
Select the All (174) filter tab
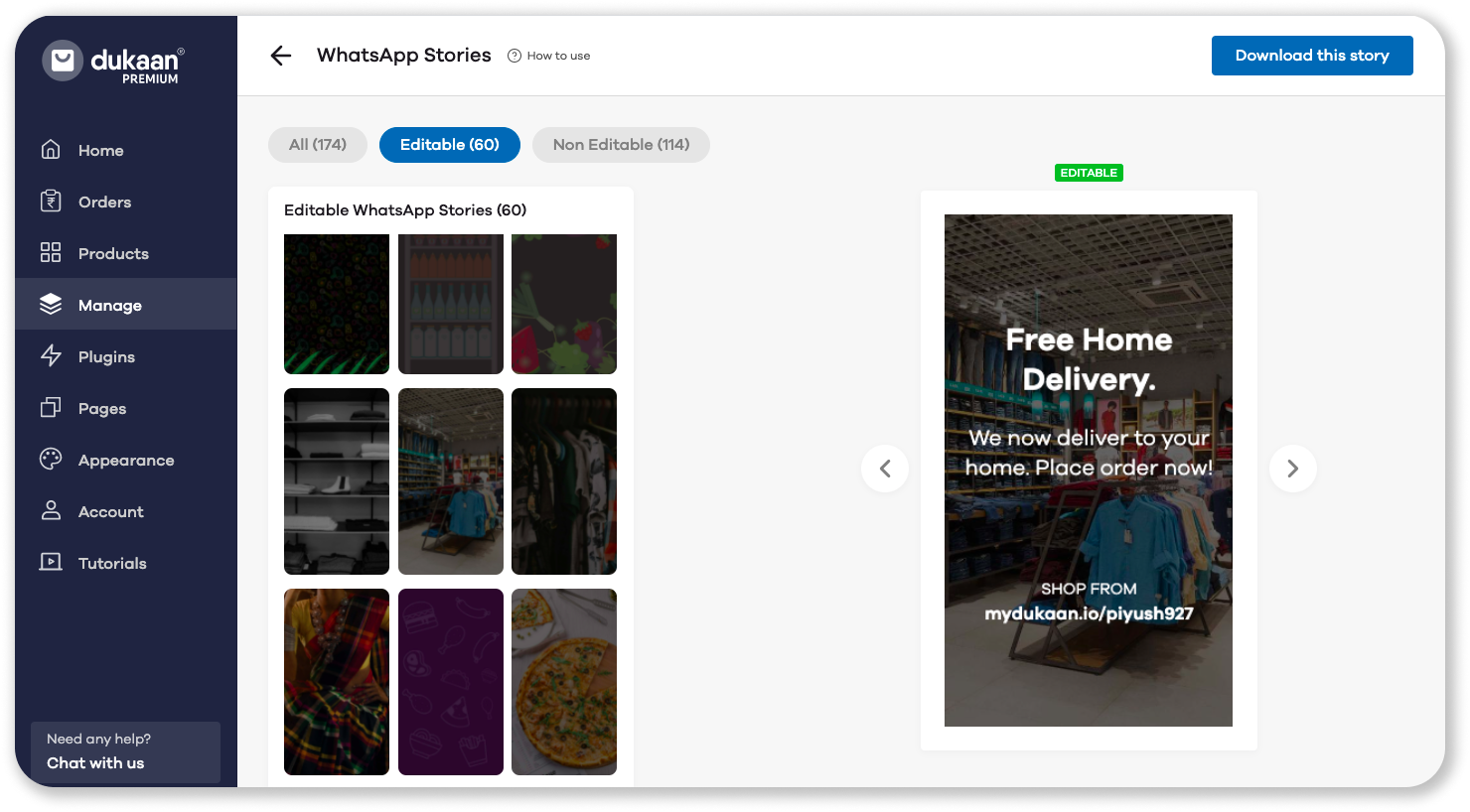[x=318, y=145]
